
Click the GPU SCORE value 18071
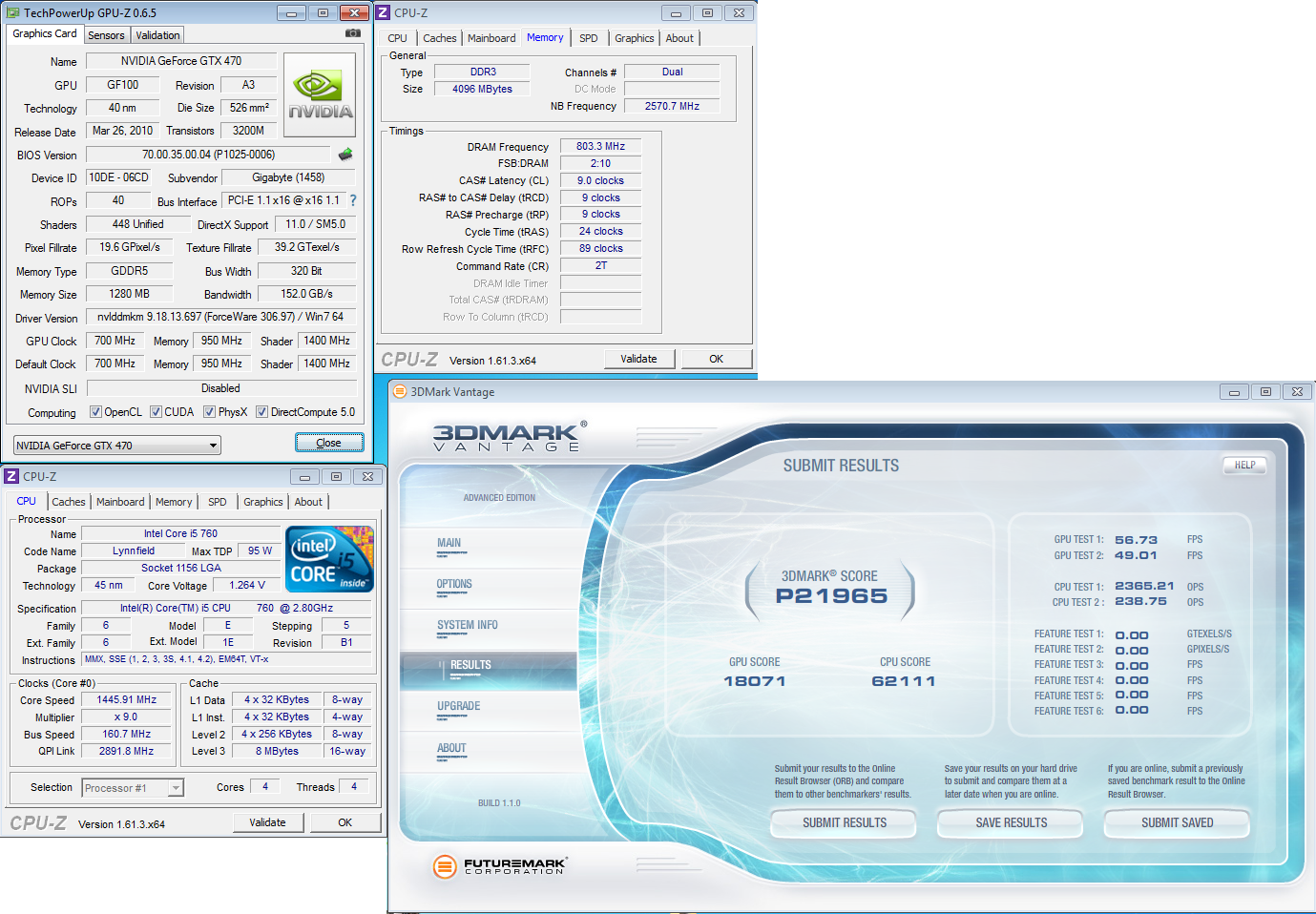755,681
